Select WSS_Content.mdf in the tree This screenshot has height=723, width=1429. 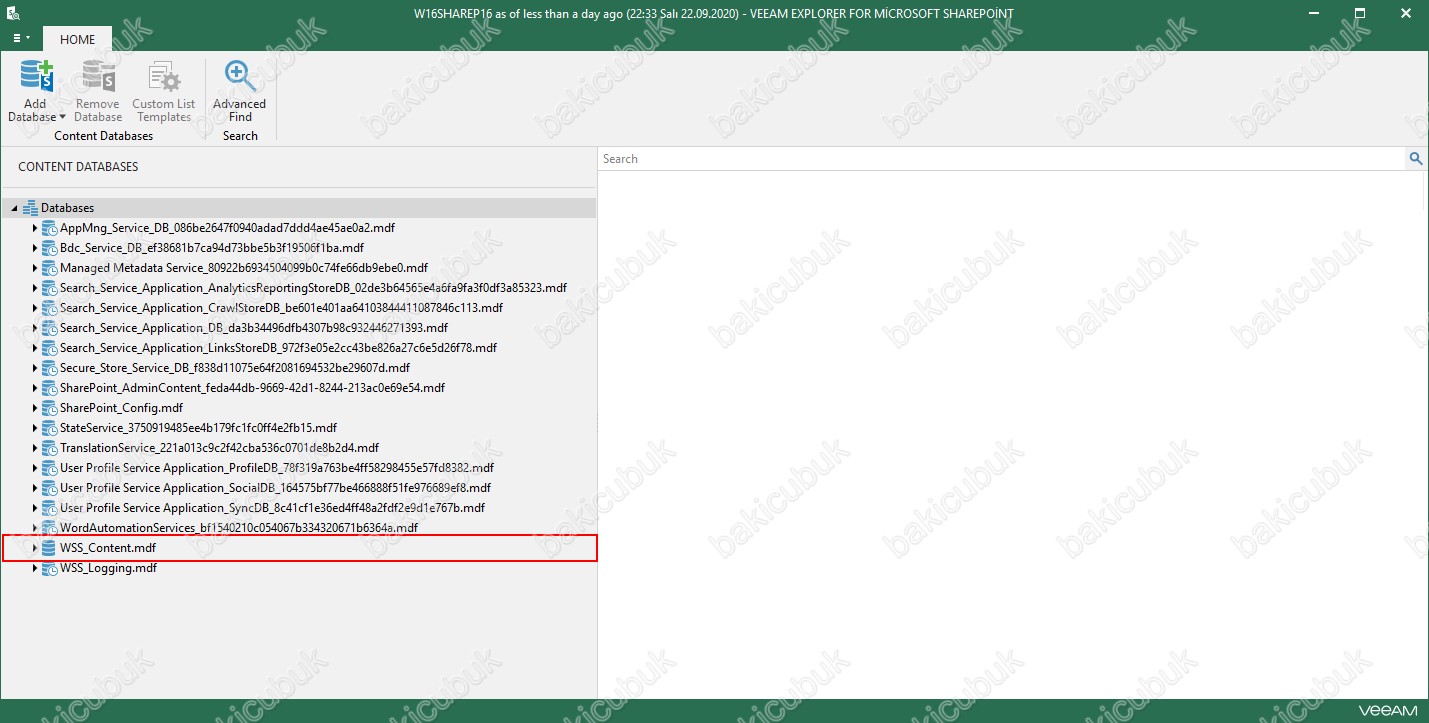pyautogui.click(x=108, y=548)
